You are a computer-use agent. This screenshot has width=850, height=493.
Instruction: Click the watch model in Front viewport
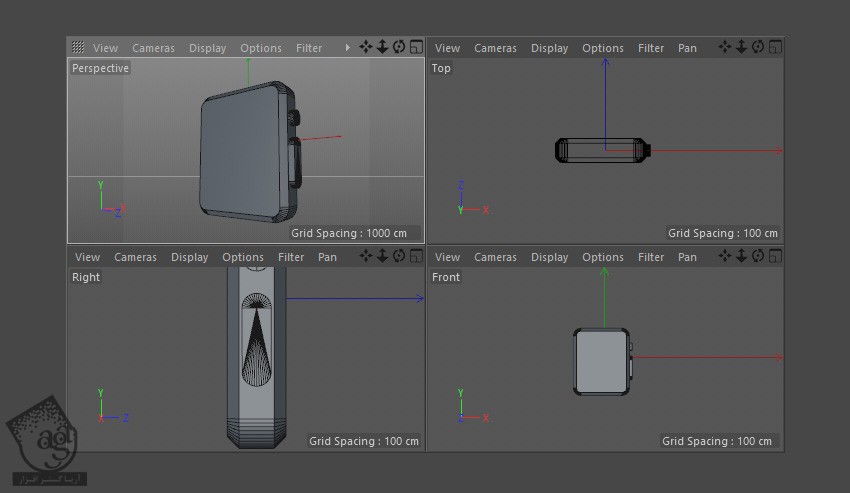[x=601, y=361]
